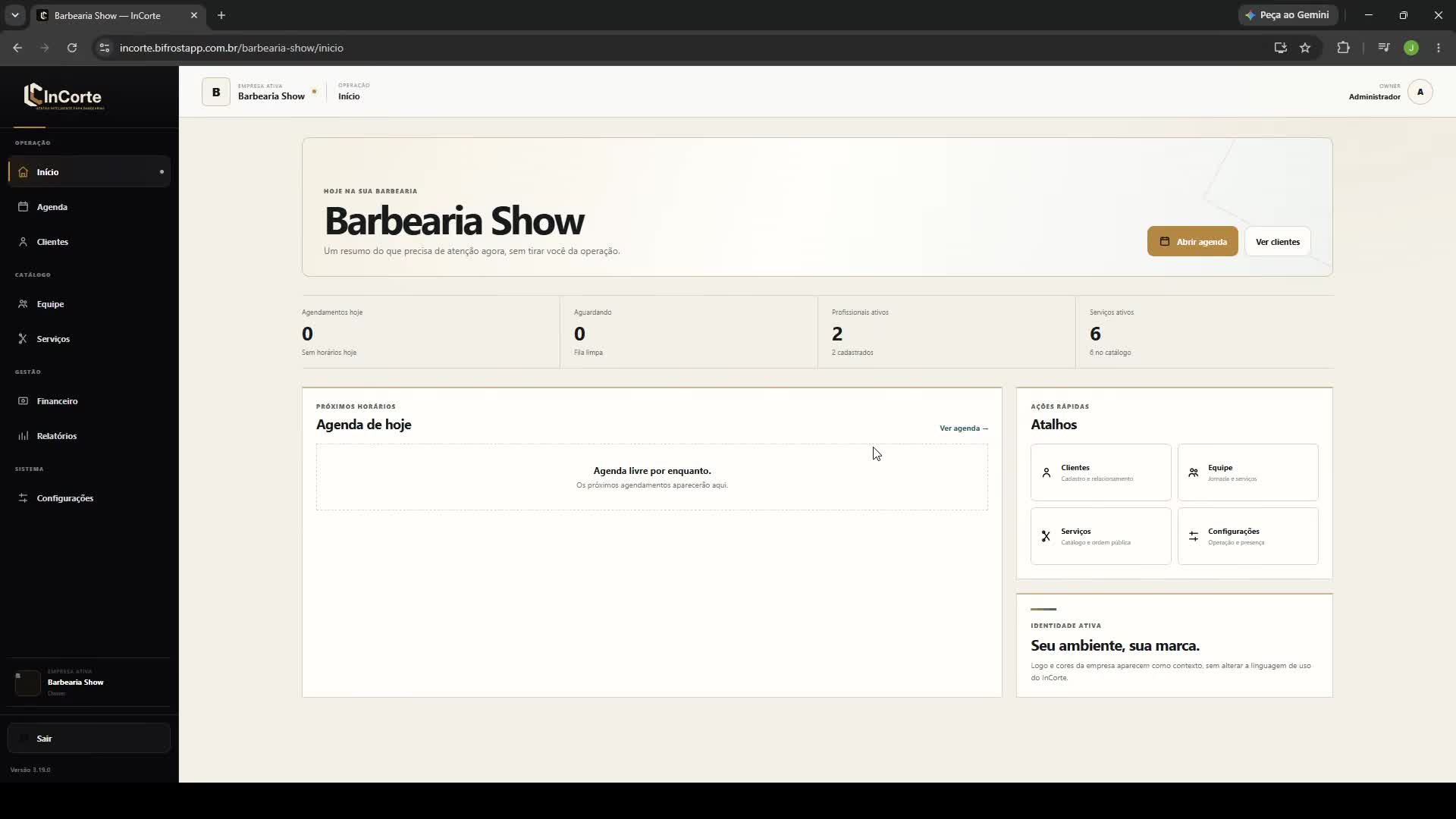Click the Ver clientes button

pos(1277,242)
